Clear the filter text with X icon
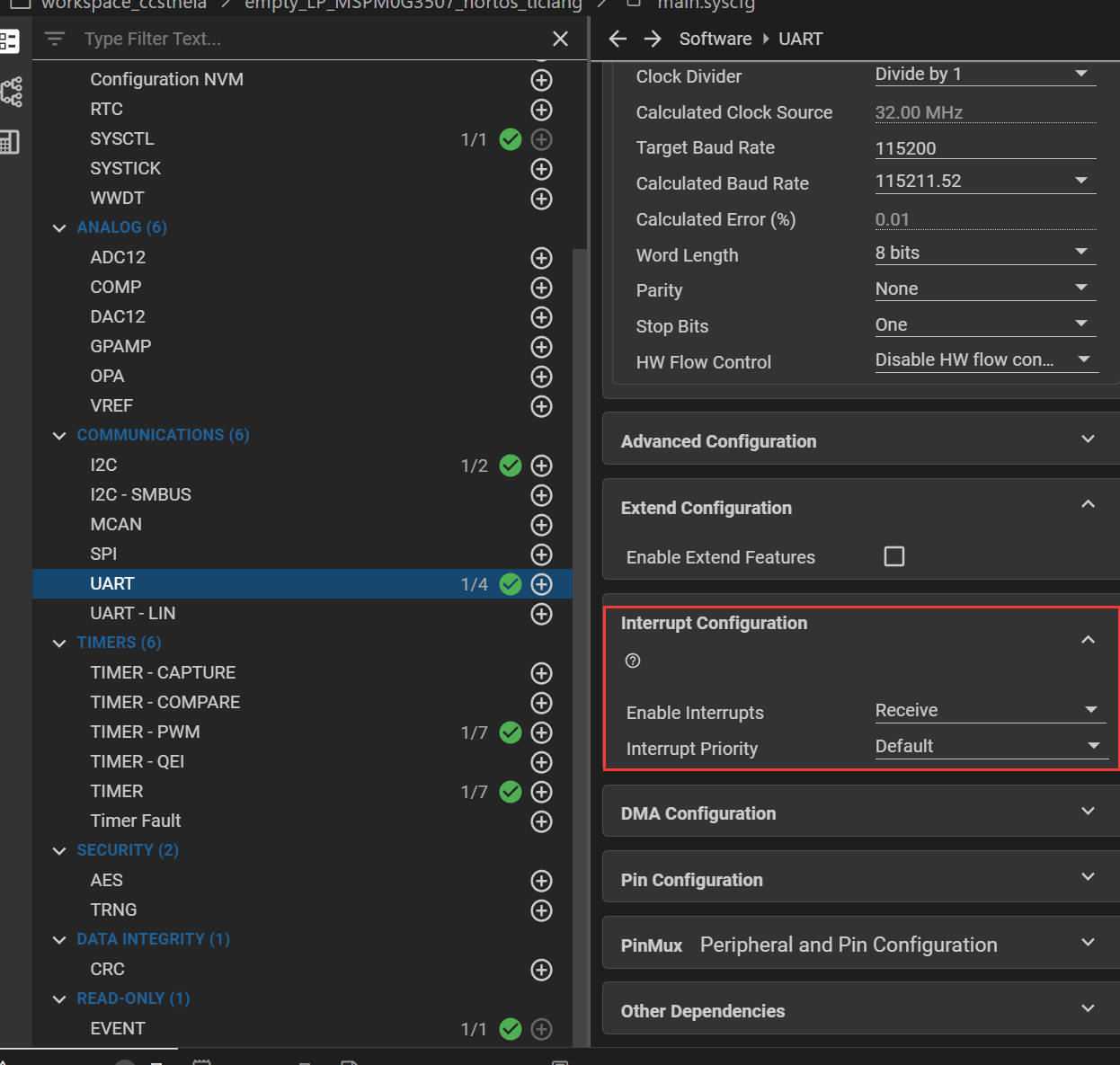This screenshot has height=1065, width=1120. pyautogui.click(x=560, y=39)
